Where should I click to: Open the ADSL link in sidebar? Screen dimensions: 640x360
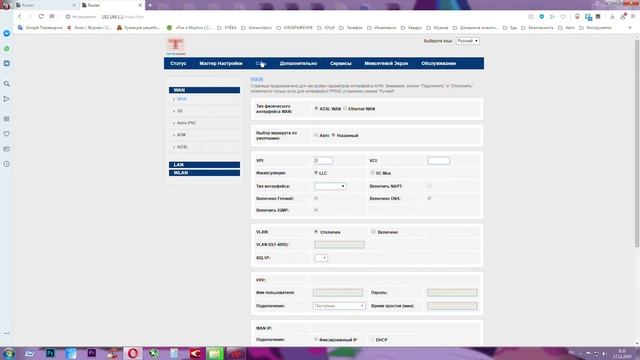click(x=182, y=147)
